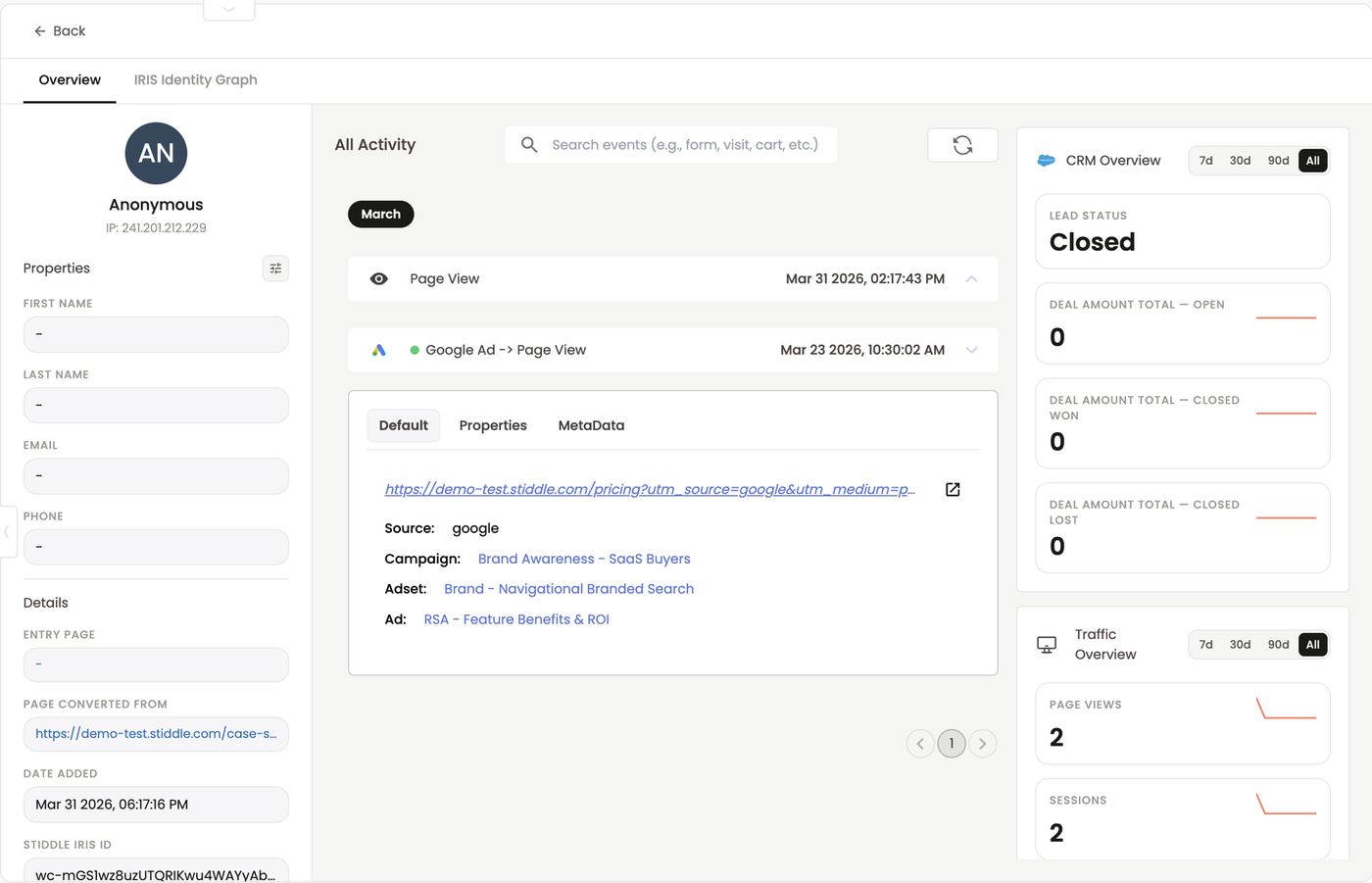Set CRM Overview range to 30d

(1240, 161)
